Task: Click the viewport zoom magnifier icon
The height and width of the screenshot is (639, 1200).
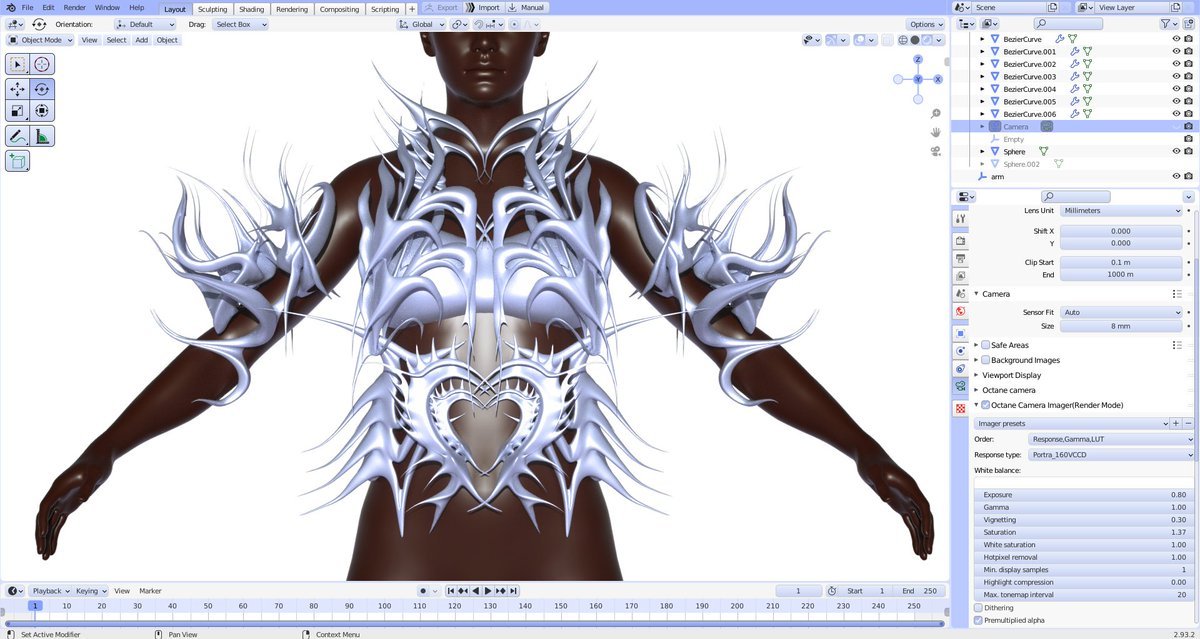Action: click(936, 114)
